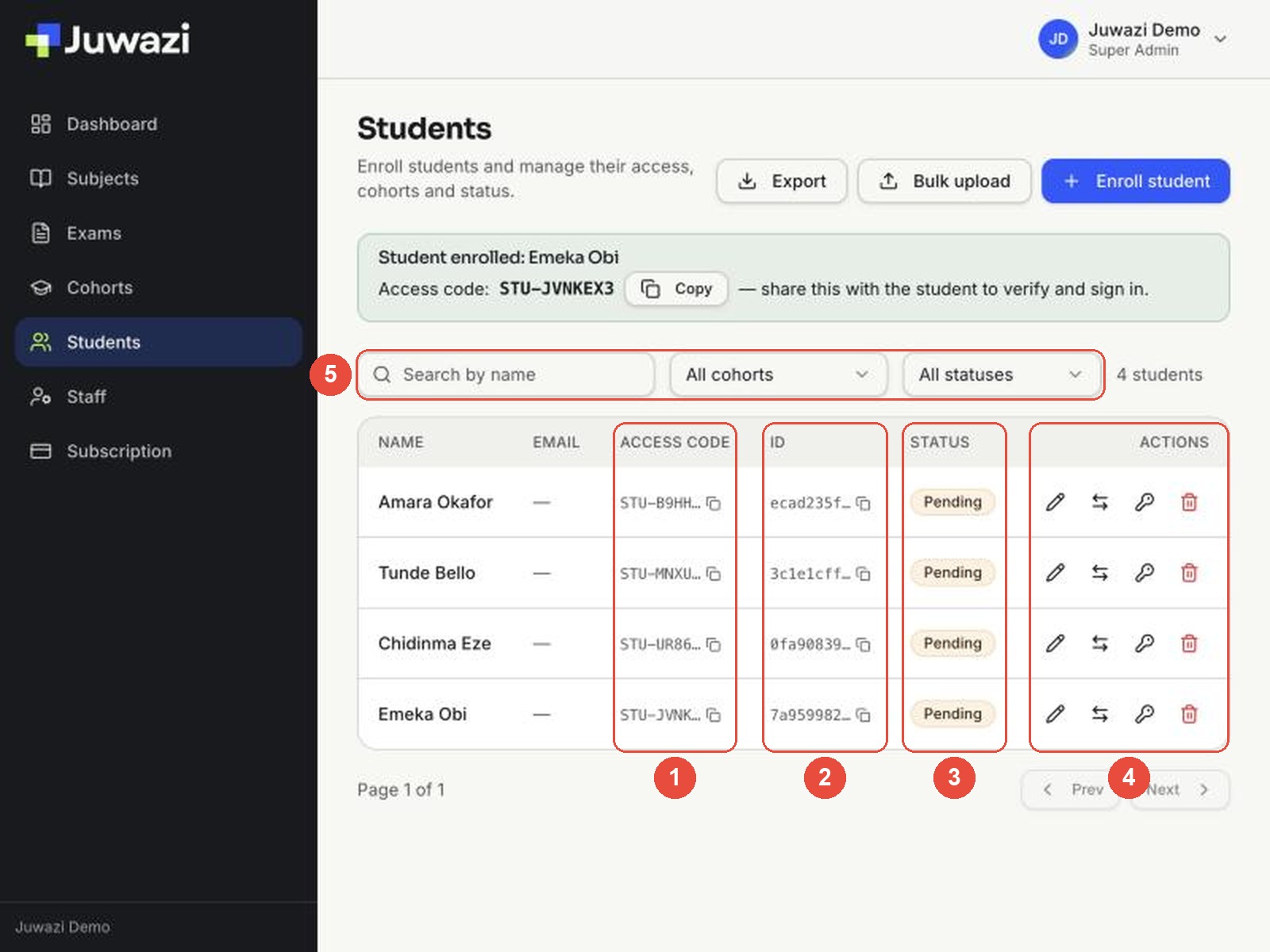This screenshot has height=952, width=1270.
Task: Delete Amara Okafor with trash icon
Action: pos(1189,502)
